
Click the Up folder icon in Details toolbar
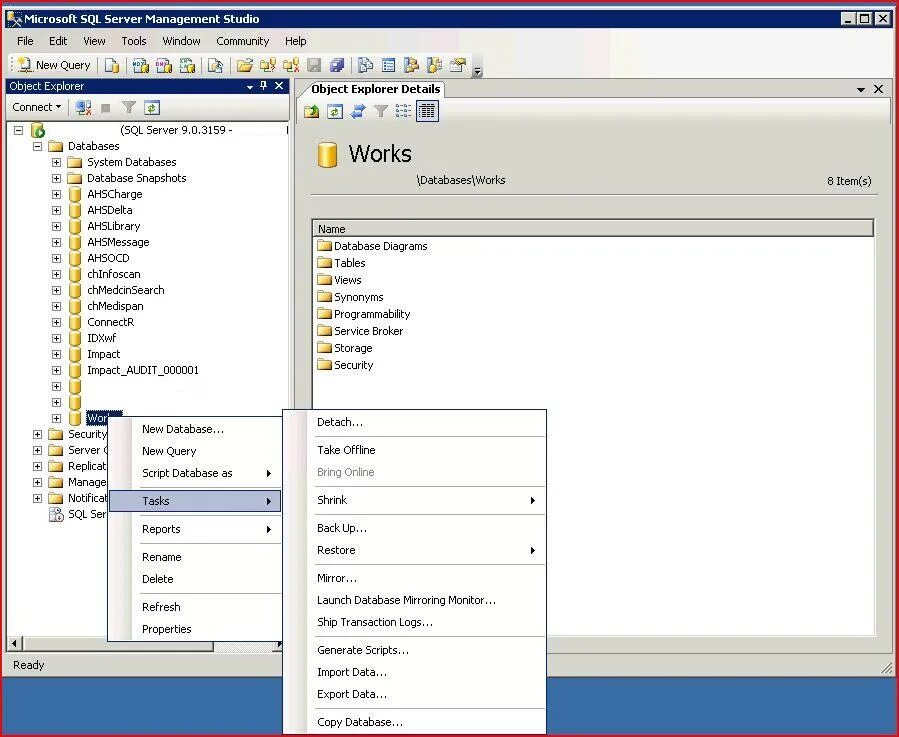[x=311, y=111]
